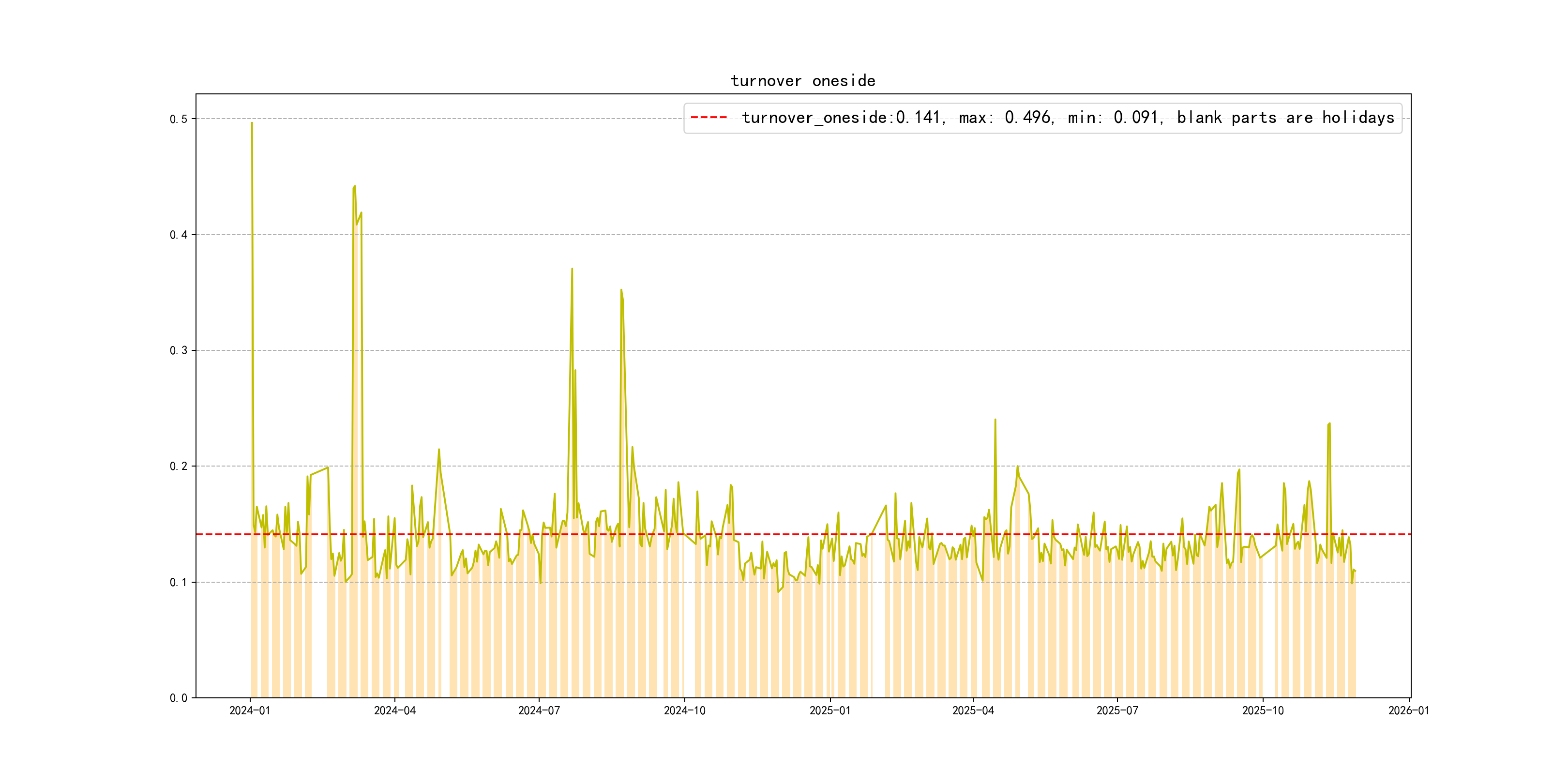Click the 0.5 y-axis tick label
Screen dimensions: 1568x784
(x=179, y=120)
